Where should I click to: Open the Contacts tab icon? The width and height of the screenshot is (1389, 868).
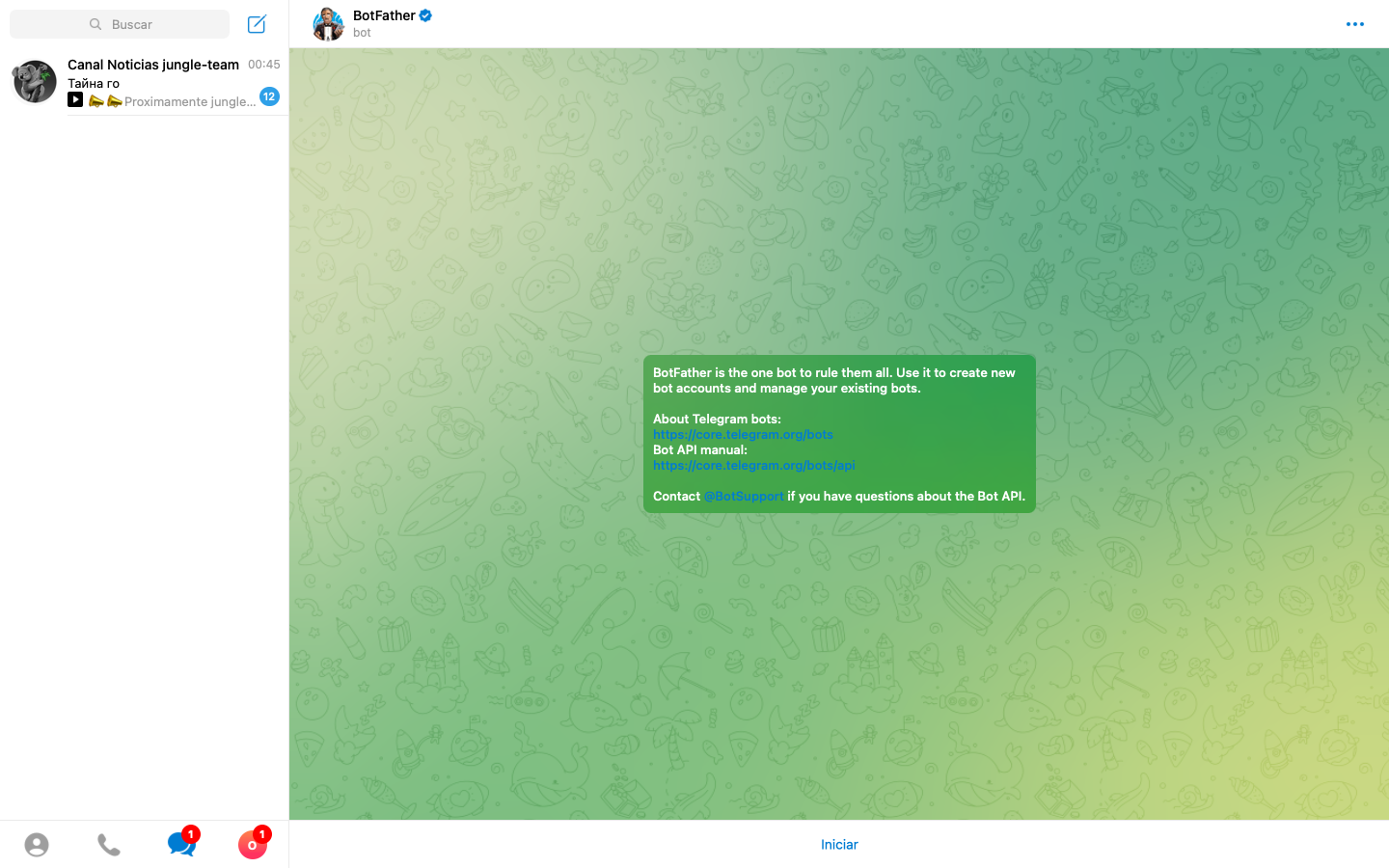click(37, 845)
